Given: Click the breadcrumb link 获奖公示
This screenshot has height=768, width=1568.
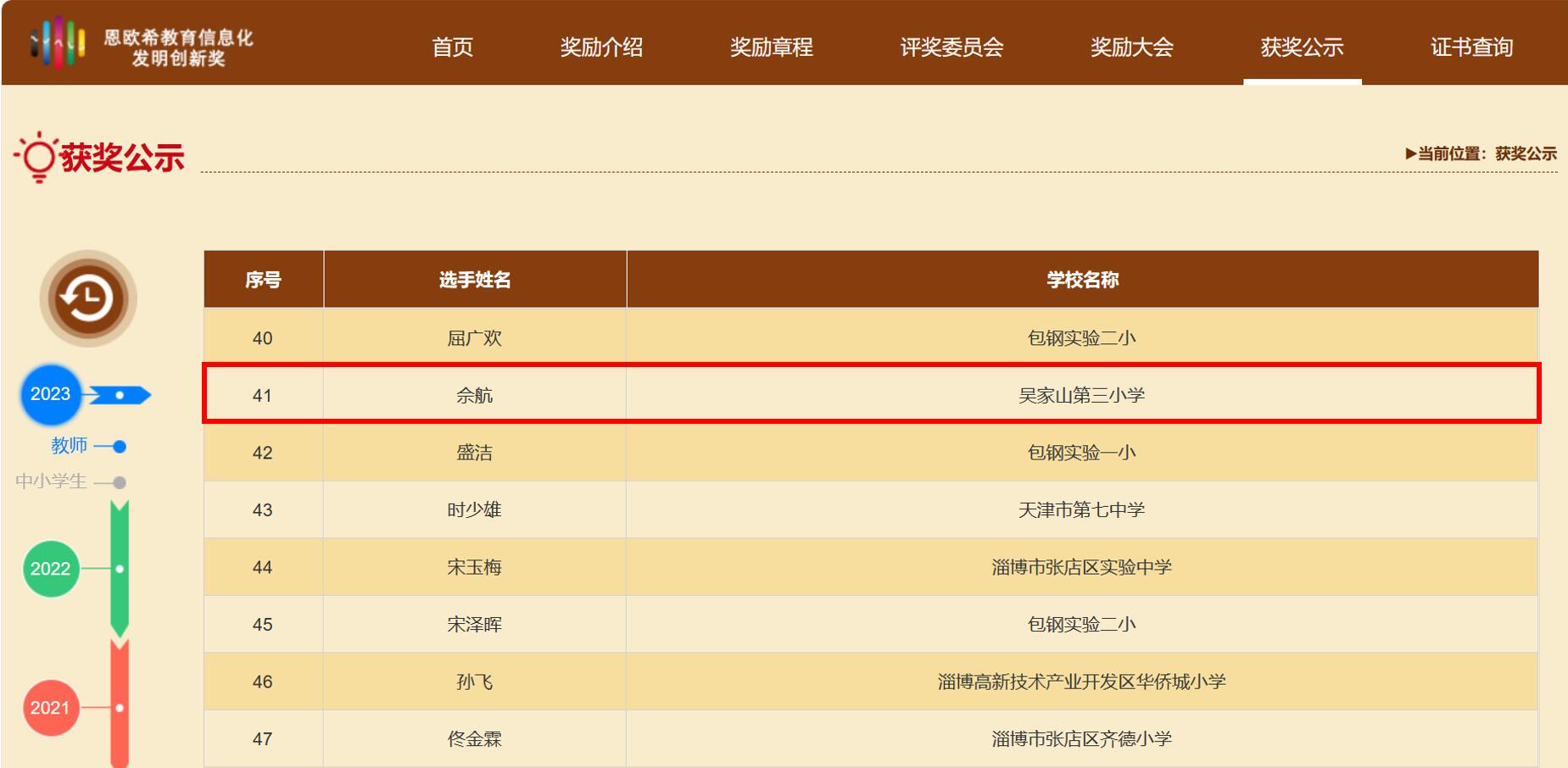Looking at the screenshot, I should (1526, 153).
